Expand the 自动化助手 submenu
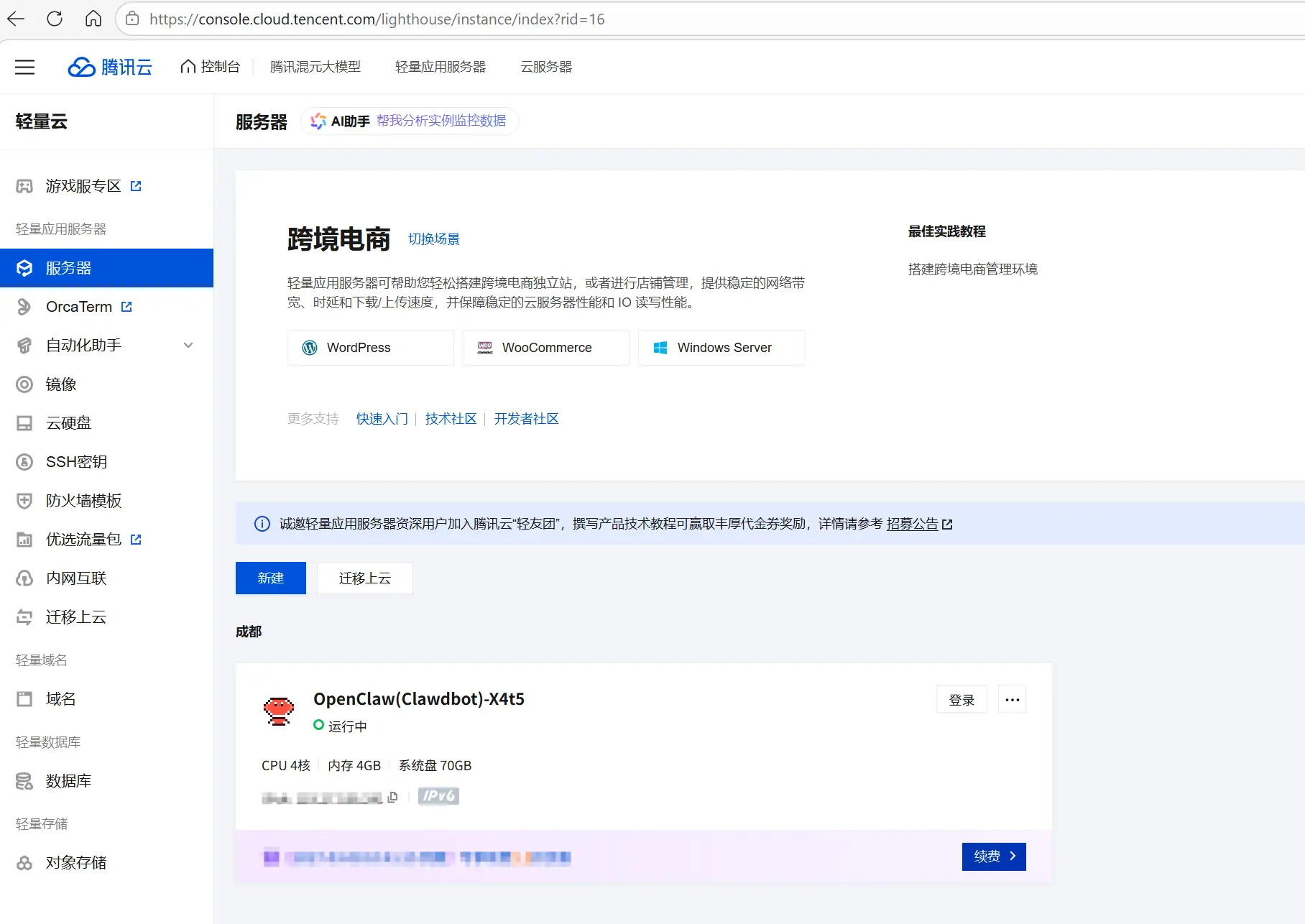Image resolution: width=1305 pixels, height=924 pixels. coord(188,345)
